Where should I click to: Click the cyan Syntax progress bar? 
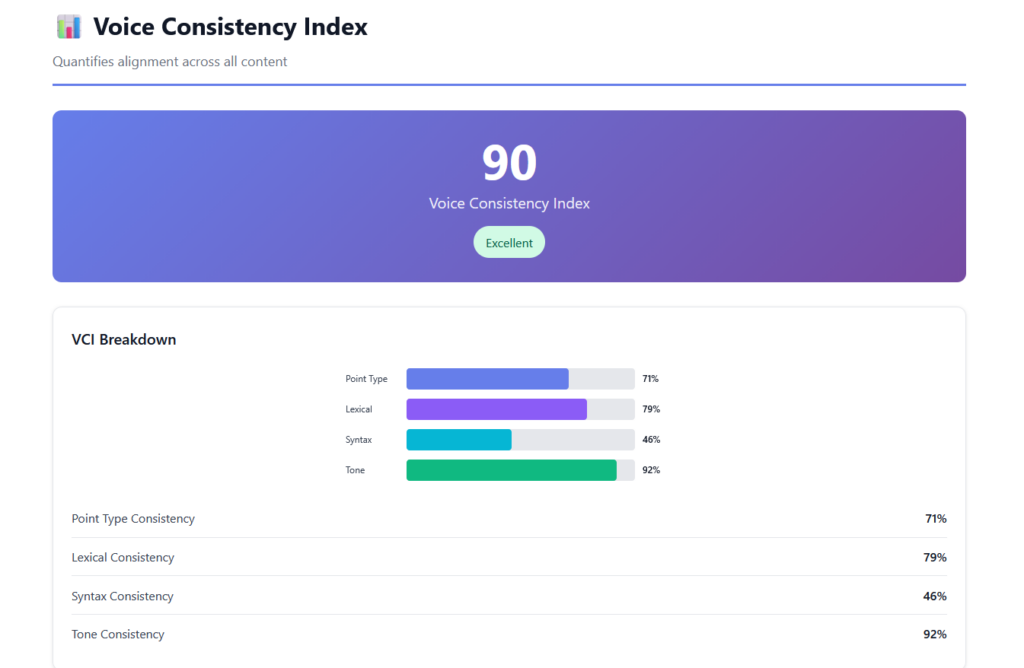459,440
